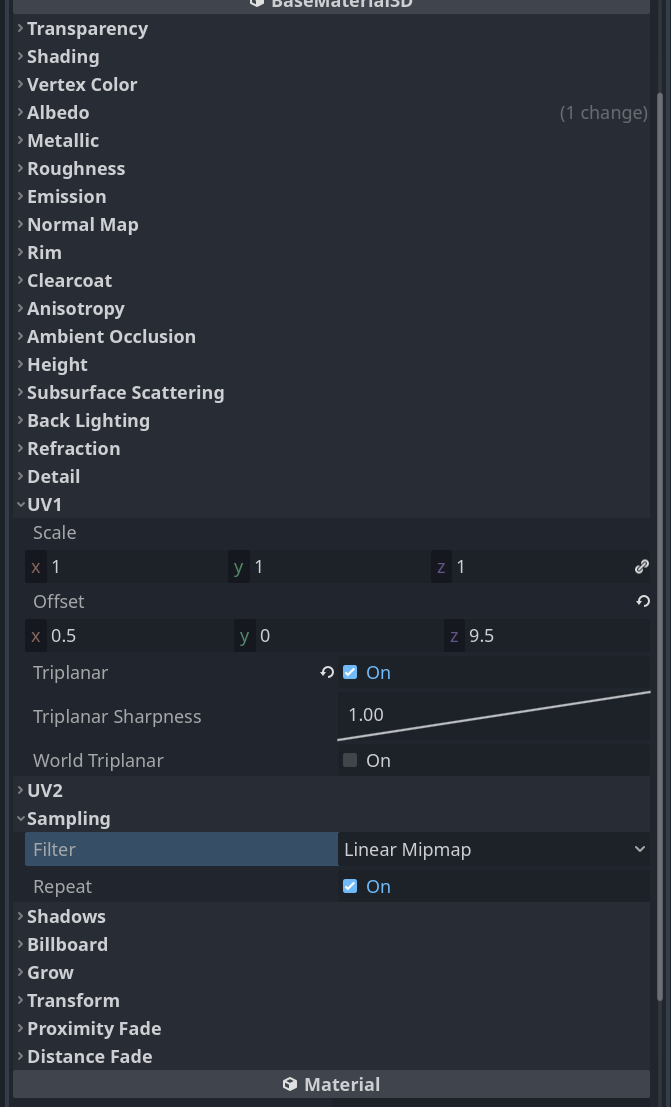The image size is (671, 1107).
Task: Expand the Shadows section
Action: 18,916
